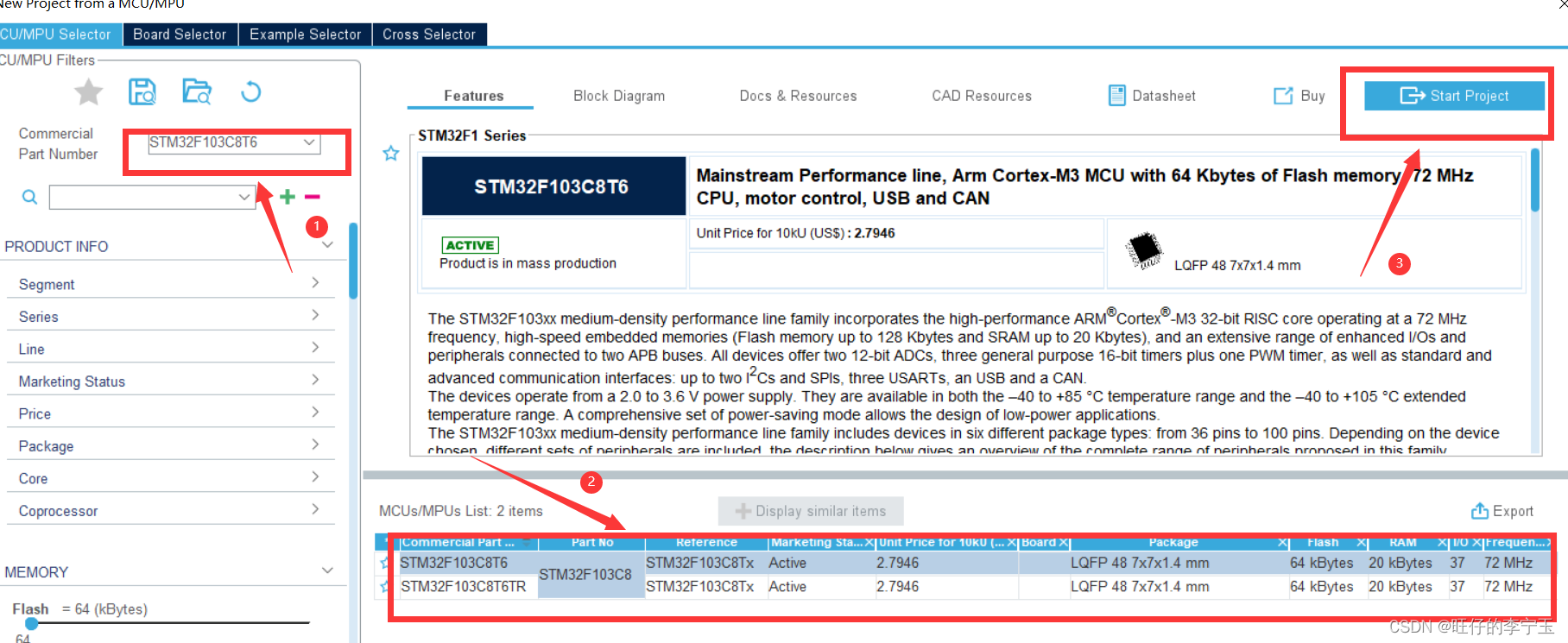
Task: Open the search text combo box dropdown
Action: coord(243,197)
